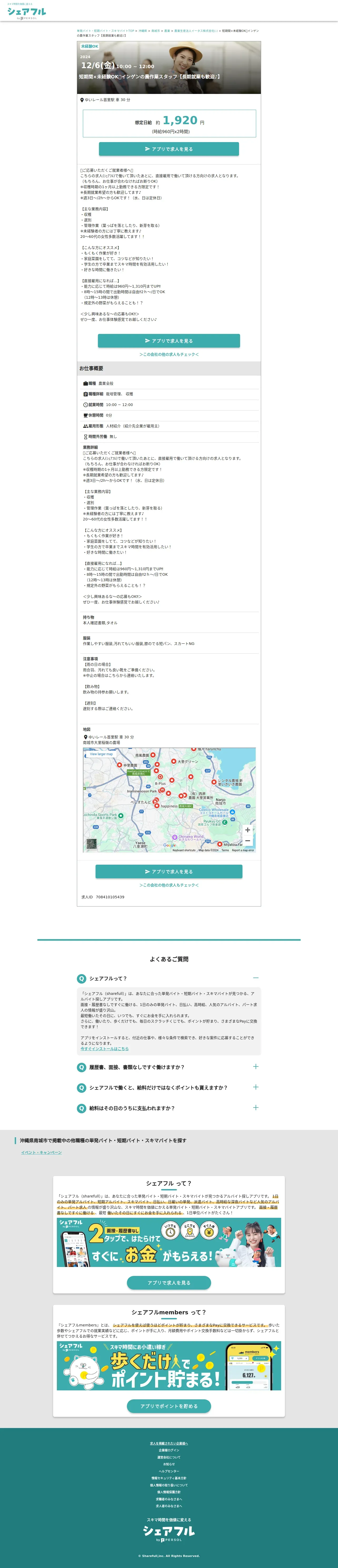Viewport: 338px width, 1568px height.
Task: Open Keyboard shortcuts on the map
Action: (184, 850)
